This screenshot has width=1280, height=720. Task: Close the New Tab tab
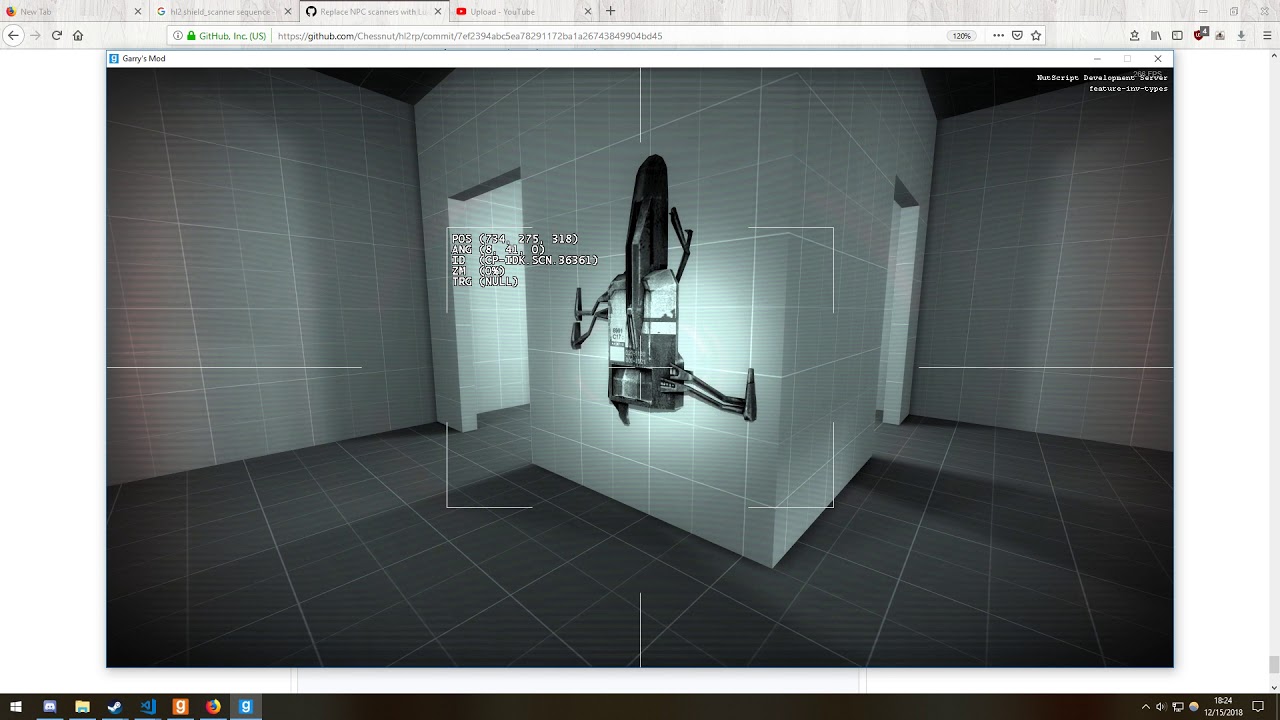coord(139,12)
